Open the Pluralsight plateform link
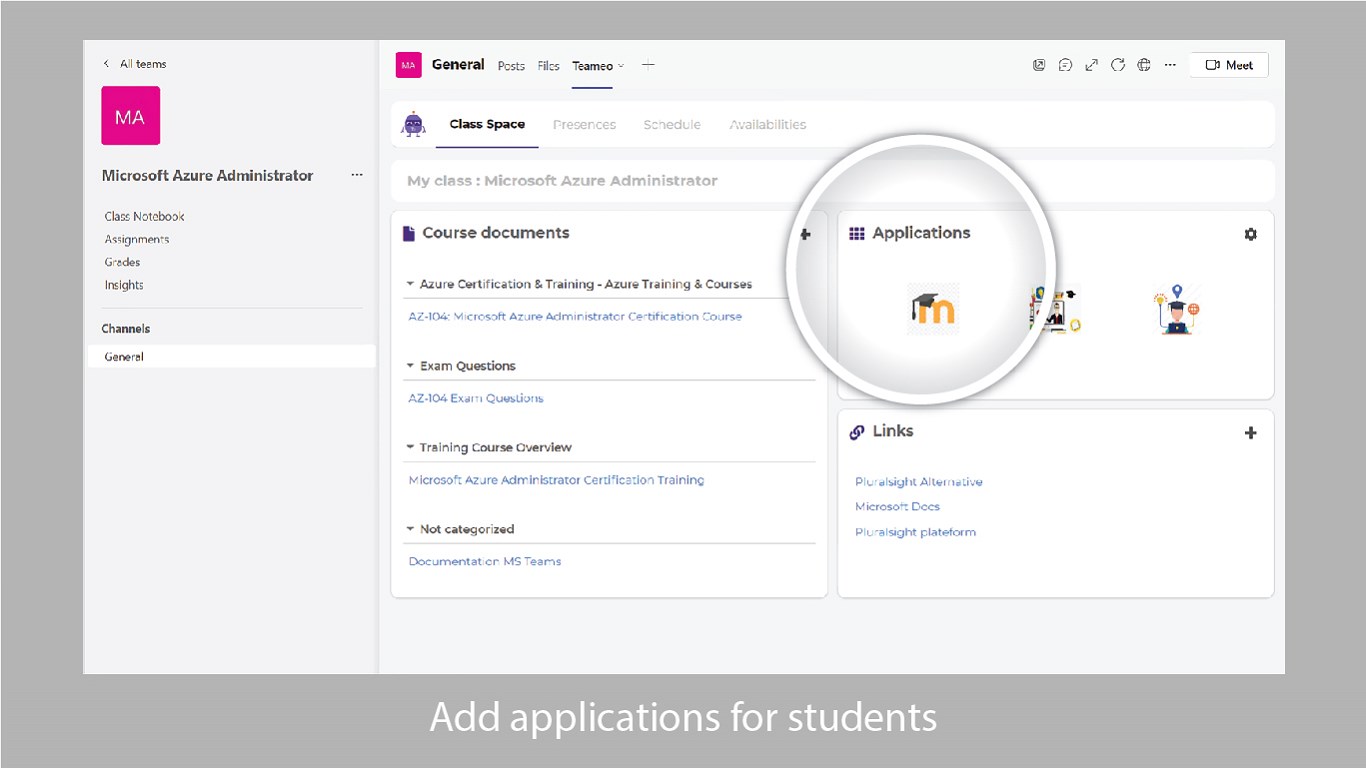 [x=915, y=532]
